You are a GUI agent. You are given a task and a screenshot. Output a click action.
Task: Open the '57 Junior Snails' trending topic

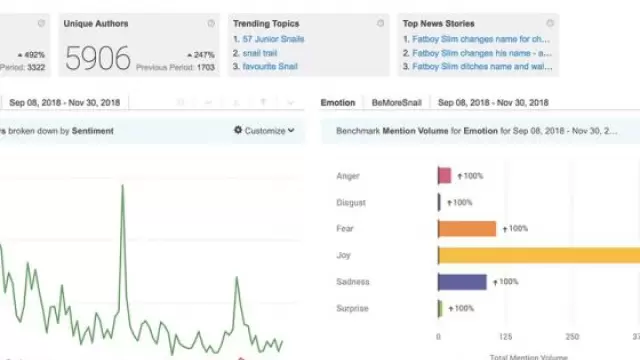click(x=273, y=39)
